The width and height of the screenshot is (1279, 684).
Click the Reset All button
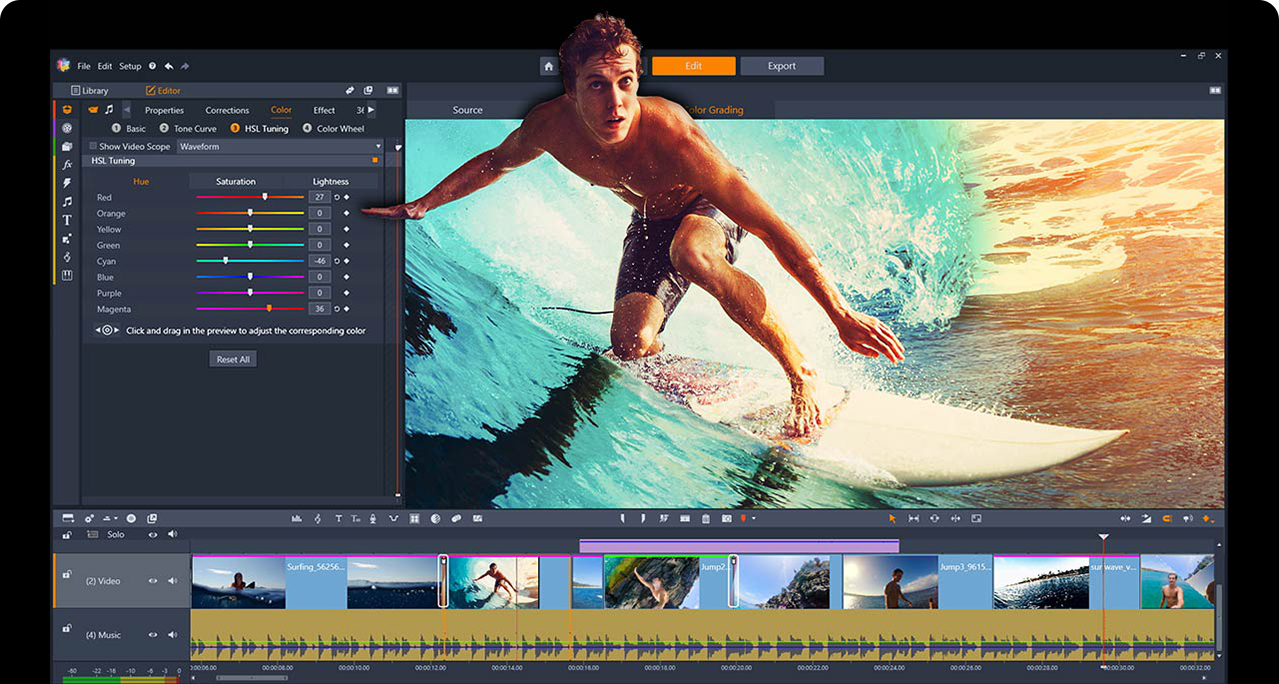tap(233, 359)
